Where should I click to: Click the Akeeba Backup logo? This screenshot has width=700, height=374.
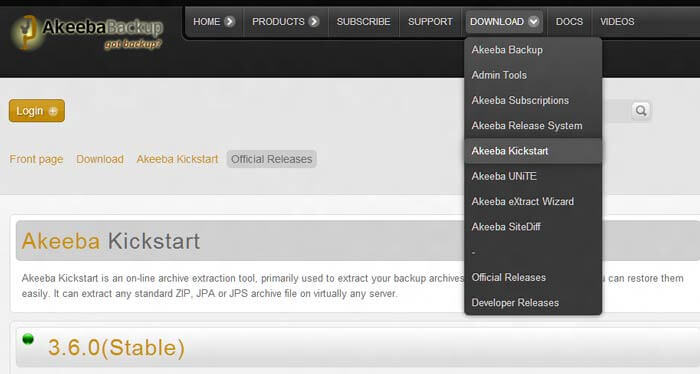[x=87, y=32]
